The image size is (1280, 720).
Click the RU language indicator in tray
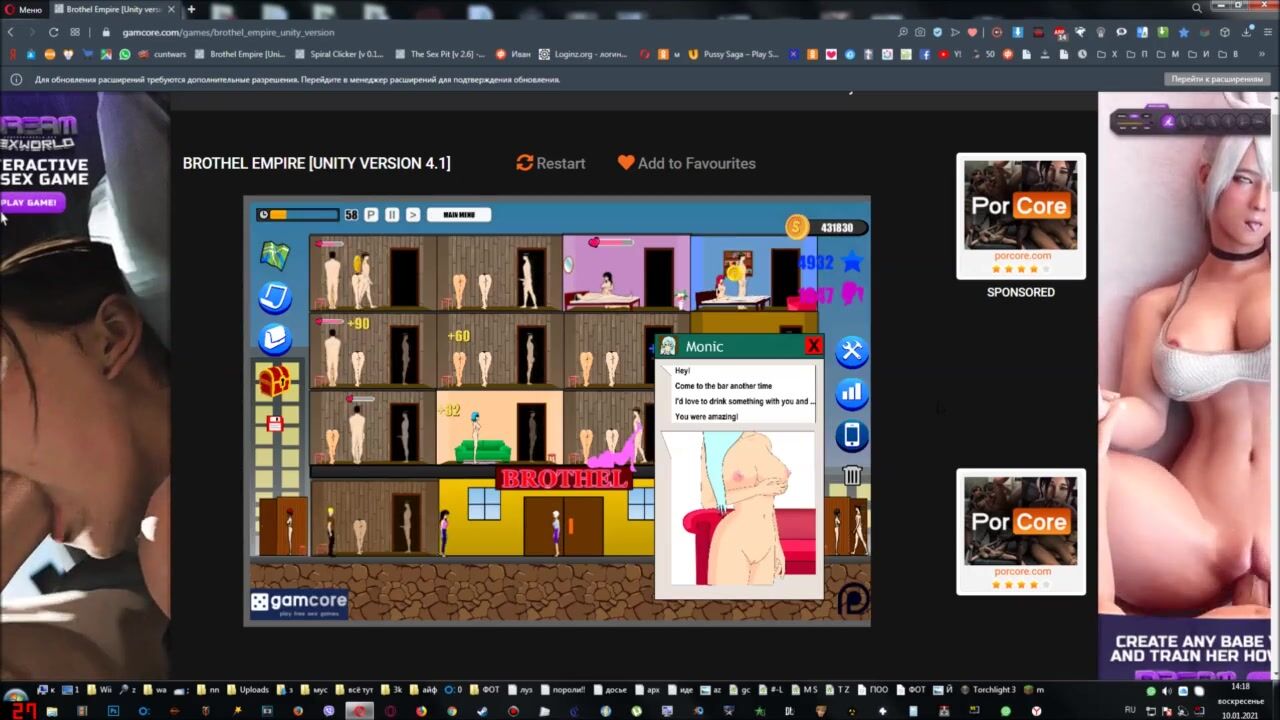[x=1130, y=710]
